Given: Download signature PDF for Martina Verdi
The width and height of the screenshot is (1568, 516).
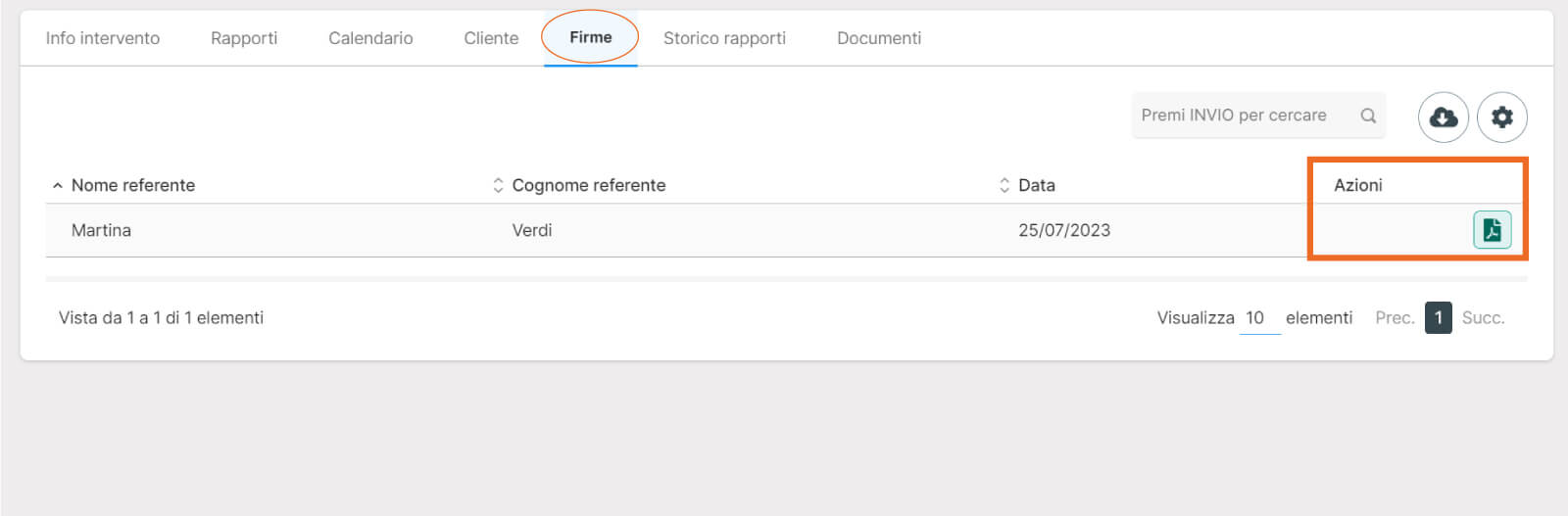Looking at the screenshot, I should point(1492,230).
